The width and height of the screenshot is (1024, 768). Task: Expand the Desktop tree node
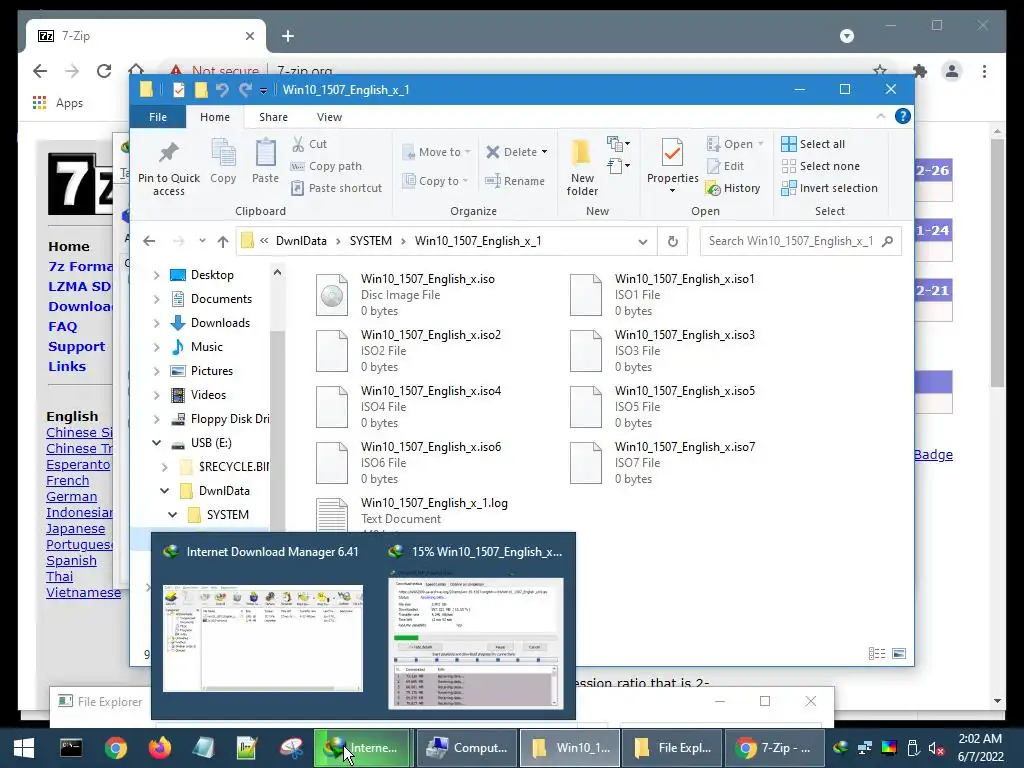point(156,276)
